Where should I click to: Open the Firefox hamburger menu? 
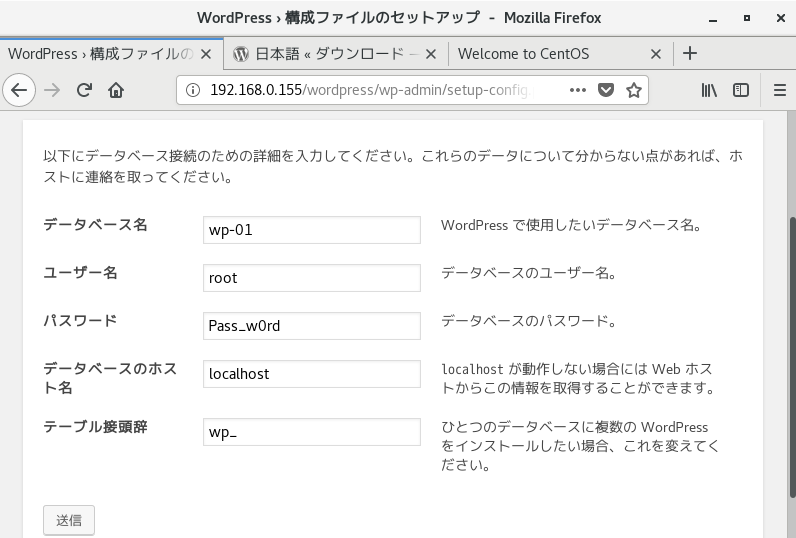[780, 90]
